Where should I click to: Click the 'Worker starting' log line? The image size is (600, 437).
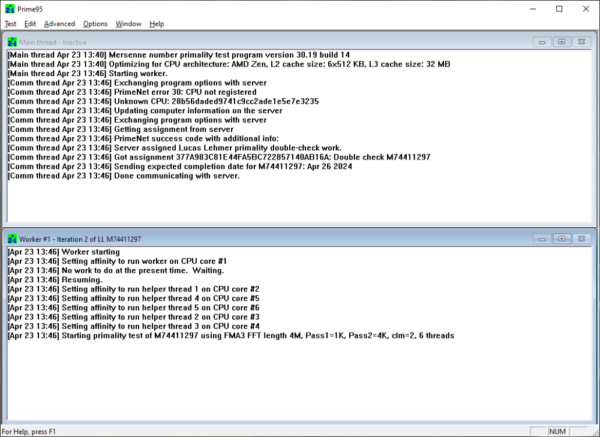(x=64, y=252)
